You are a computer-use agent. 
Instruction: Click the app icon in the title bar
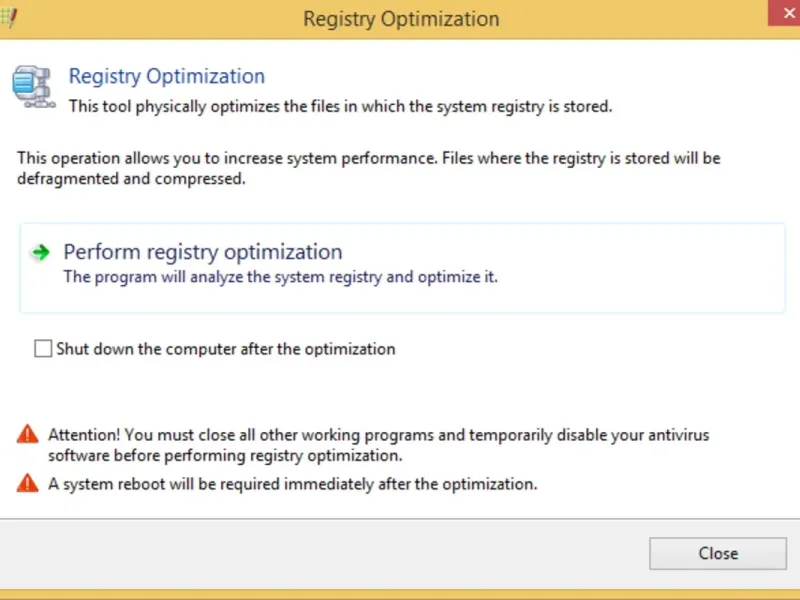click(9, 15)
